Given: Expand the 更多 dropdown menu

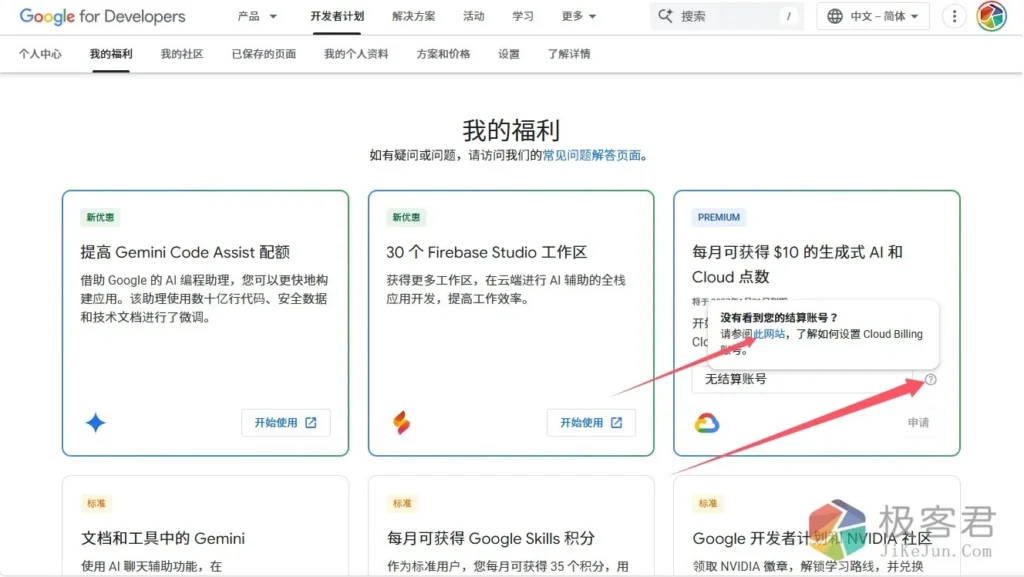Looking at the screenshot, I should pyautogui.click(x=579, y=16).
